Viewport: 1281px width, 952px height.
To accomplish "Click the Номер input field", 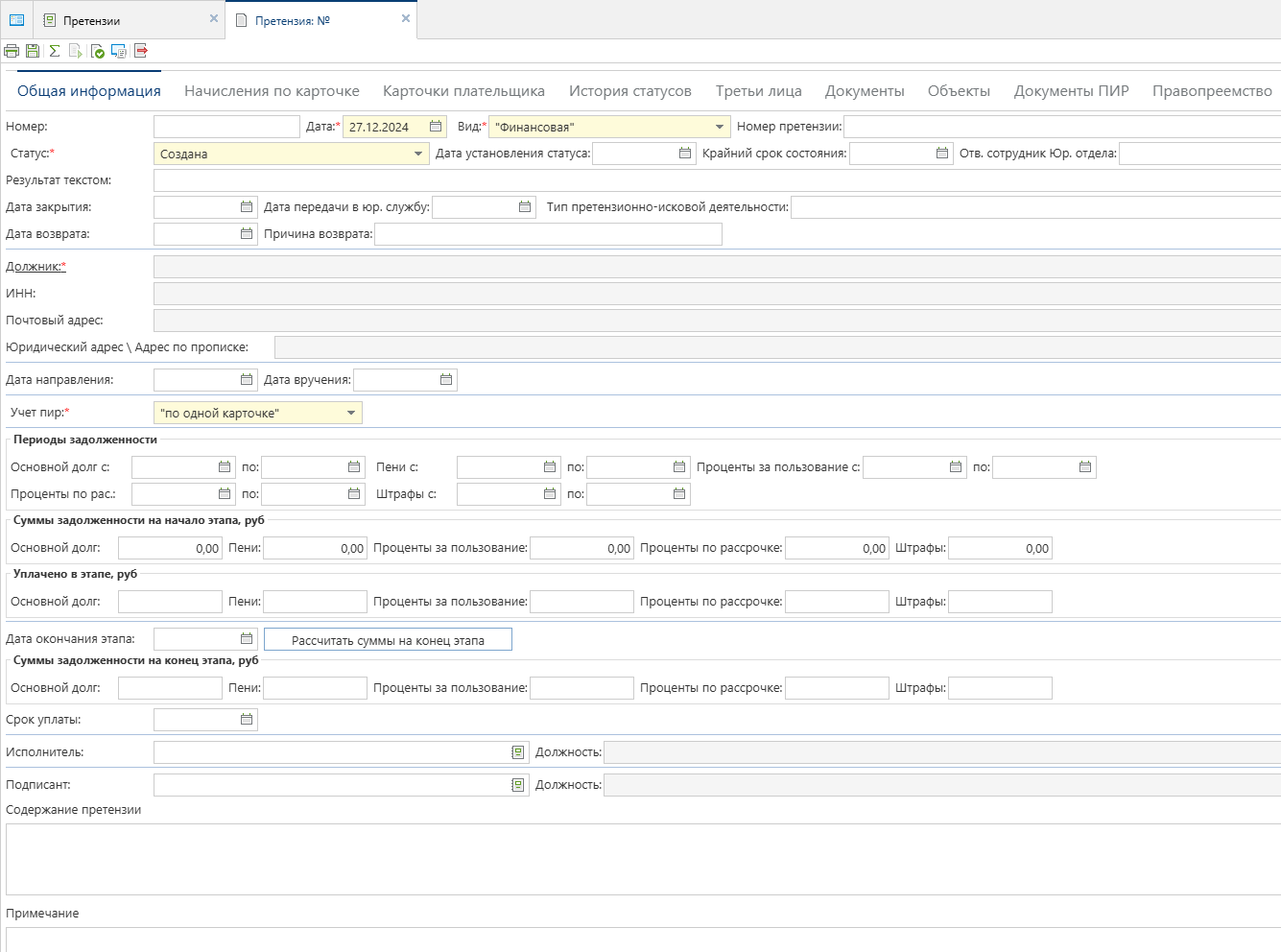I will click(226, 127).
